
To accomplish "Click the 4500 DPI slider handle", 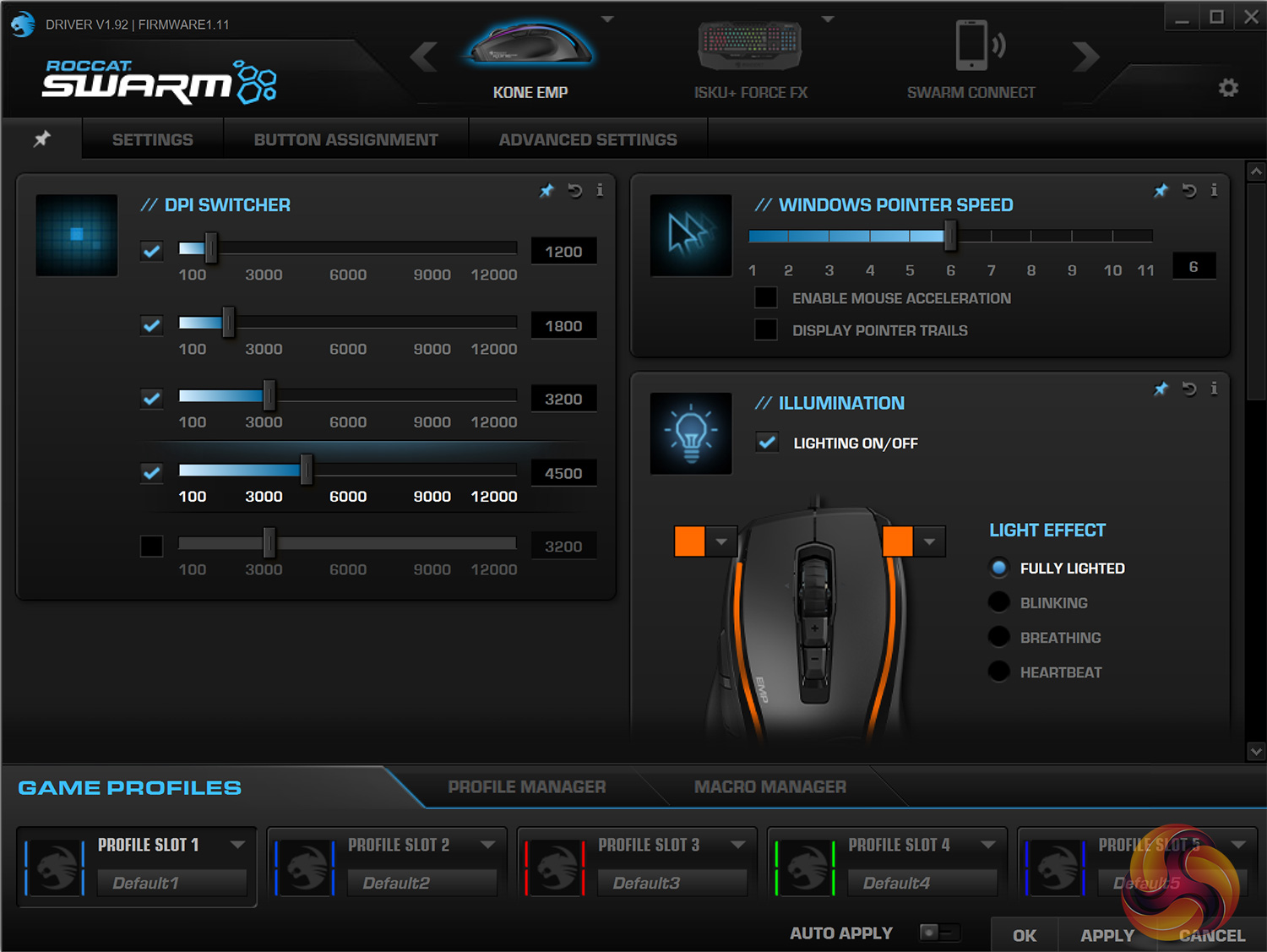I will [x=307, y=470].
